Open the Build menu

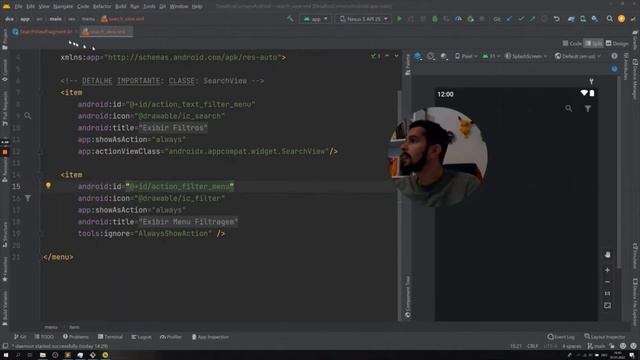click(120, 7)
